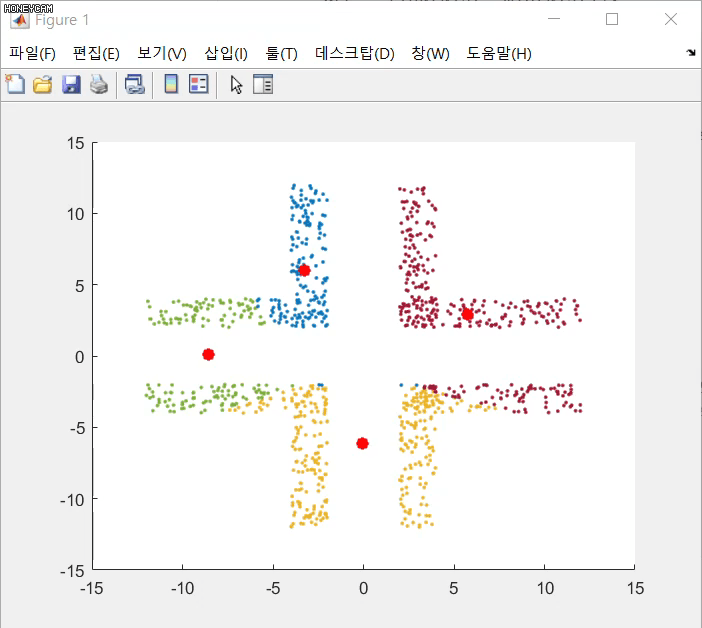
Task: Open the 삽입(I) menu
Action: point(226,53)
